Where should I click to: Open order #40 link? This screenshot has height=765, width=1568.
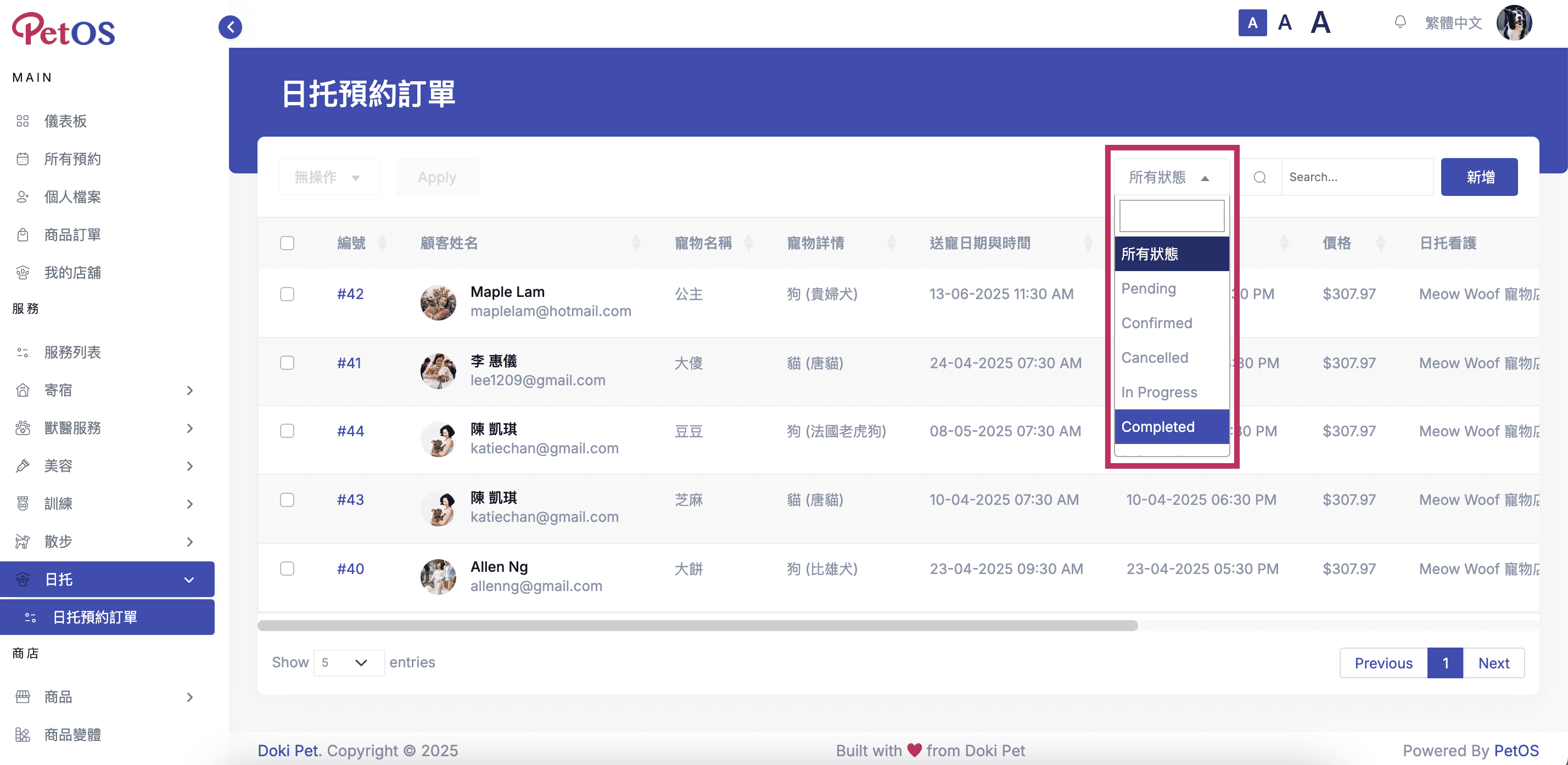(351, 569)
